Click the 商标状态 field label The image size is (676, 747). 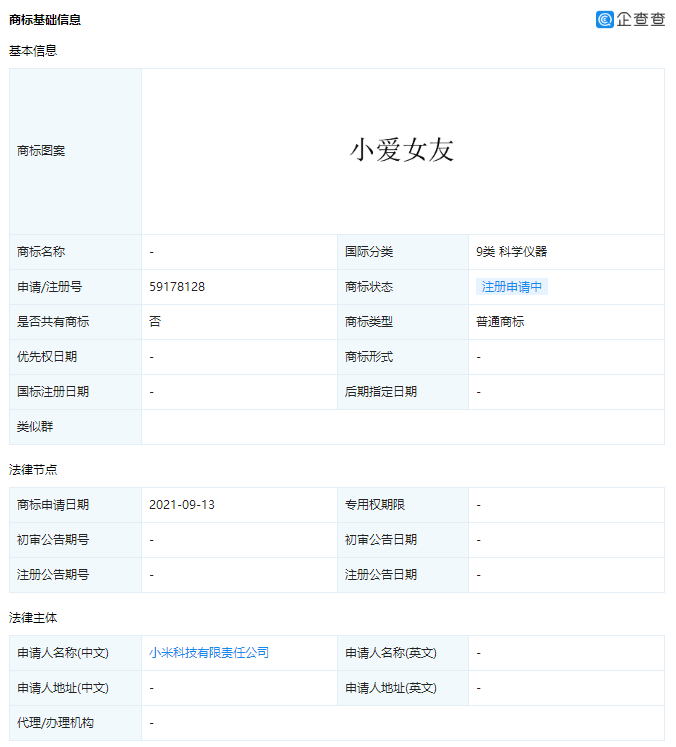(x=369, y=287)
